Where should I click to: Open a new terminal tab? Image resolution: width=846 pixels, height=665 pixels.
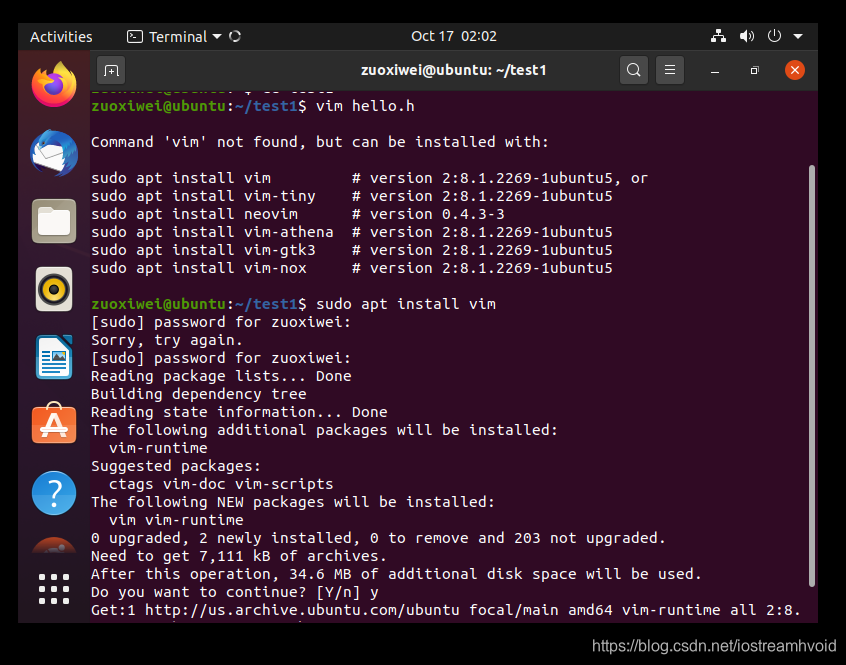coord(111,70)
